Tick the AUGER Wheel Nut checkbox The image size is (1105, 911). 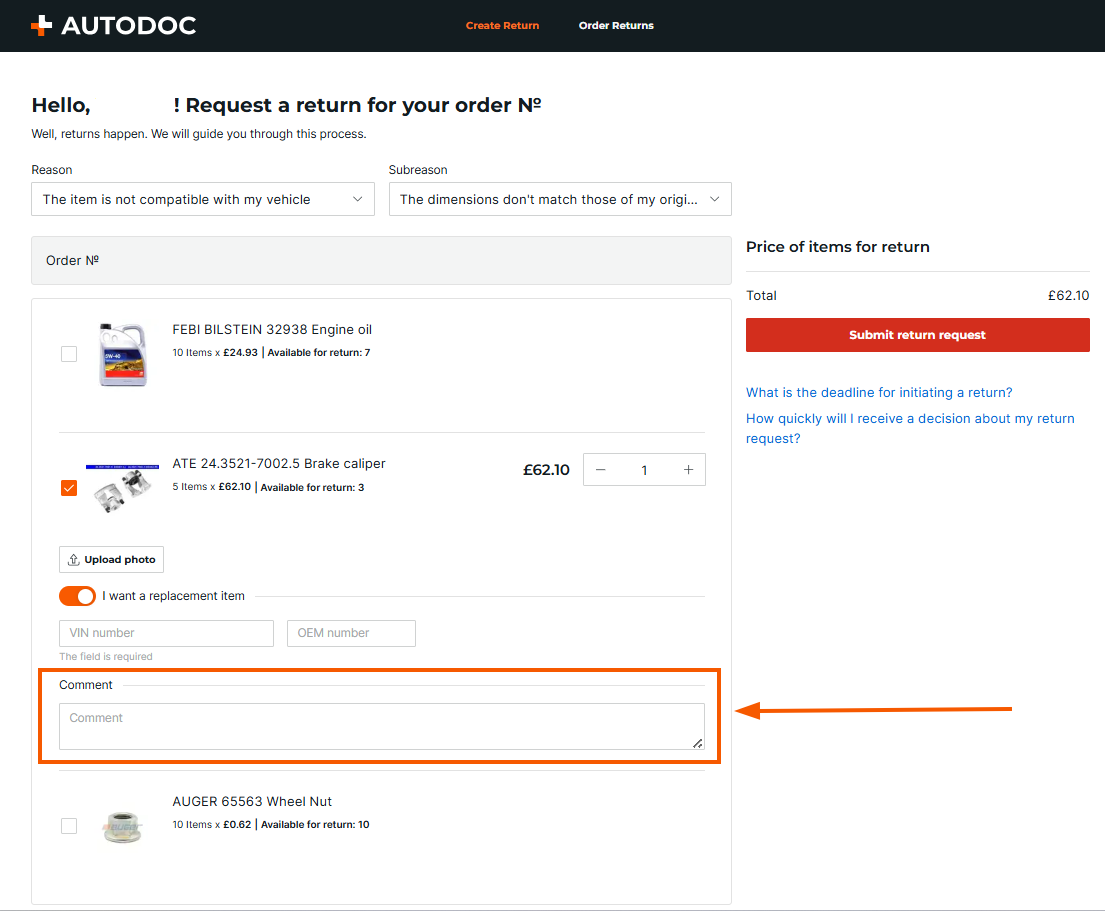coord(69,826)
